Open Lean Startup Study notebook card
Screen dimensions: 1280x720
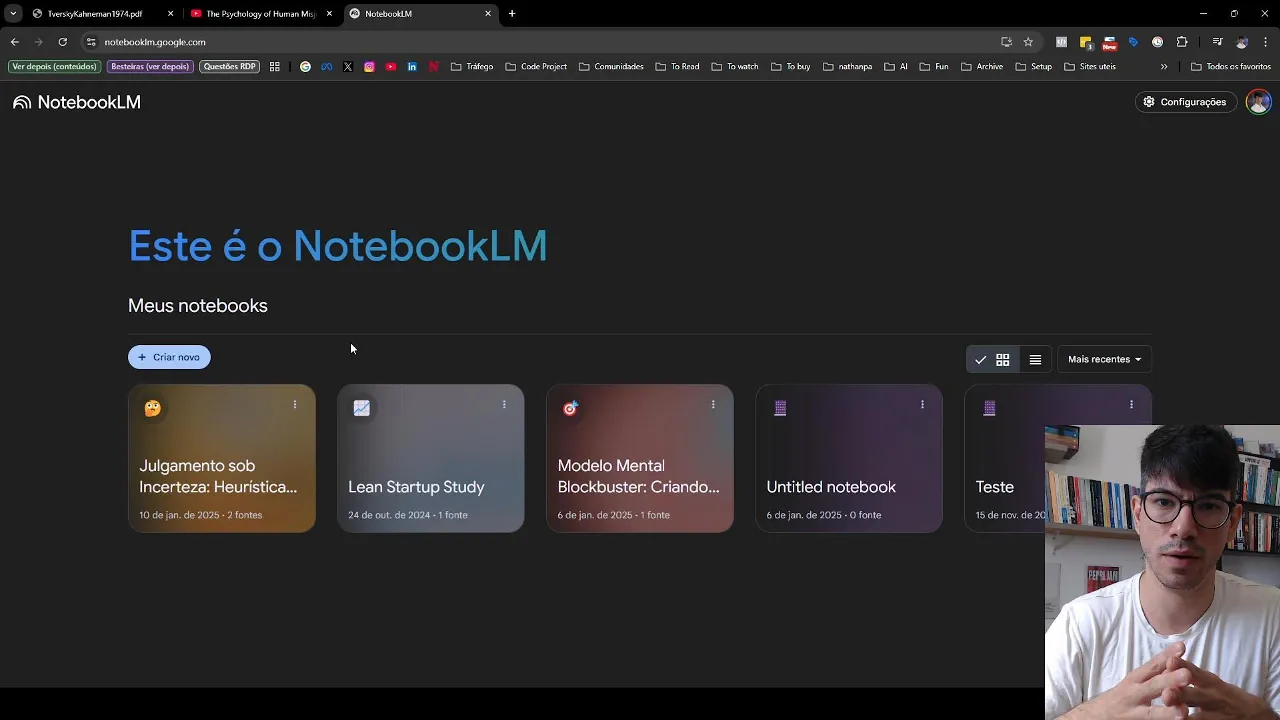(430, 459)
